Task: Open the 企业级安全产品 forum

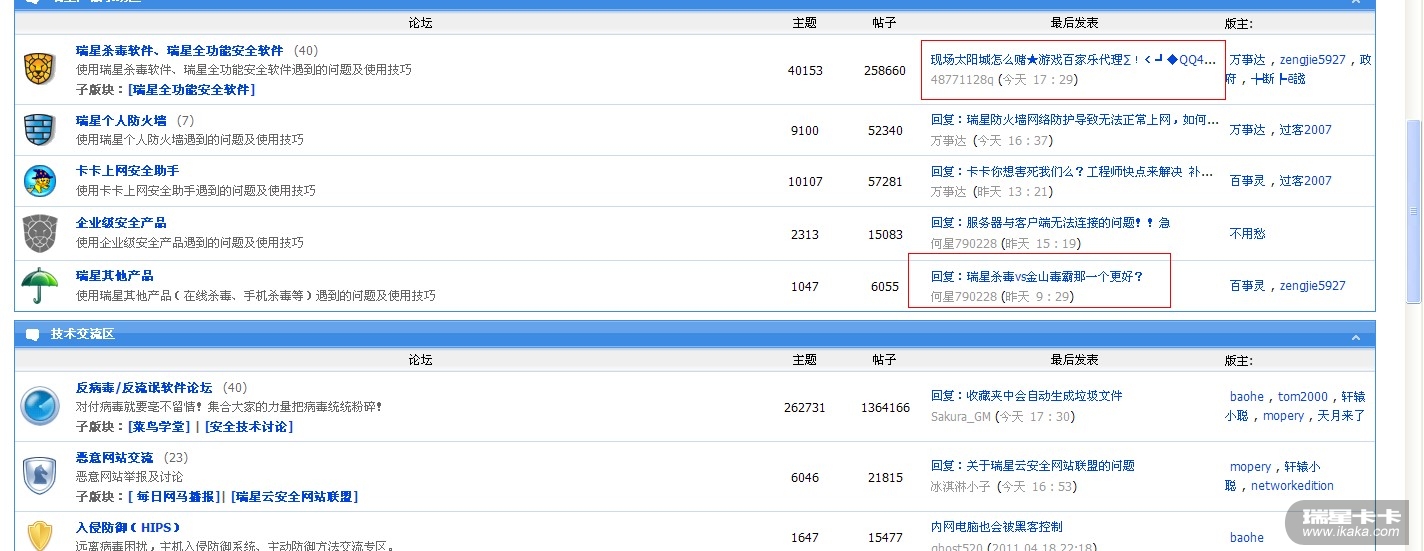Action: click(x=121, y=223)
